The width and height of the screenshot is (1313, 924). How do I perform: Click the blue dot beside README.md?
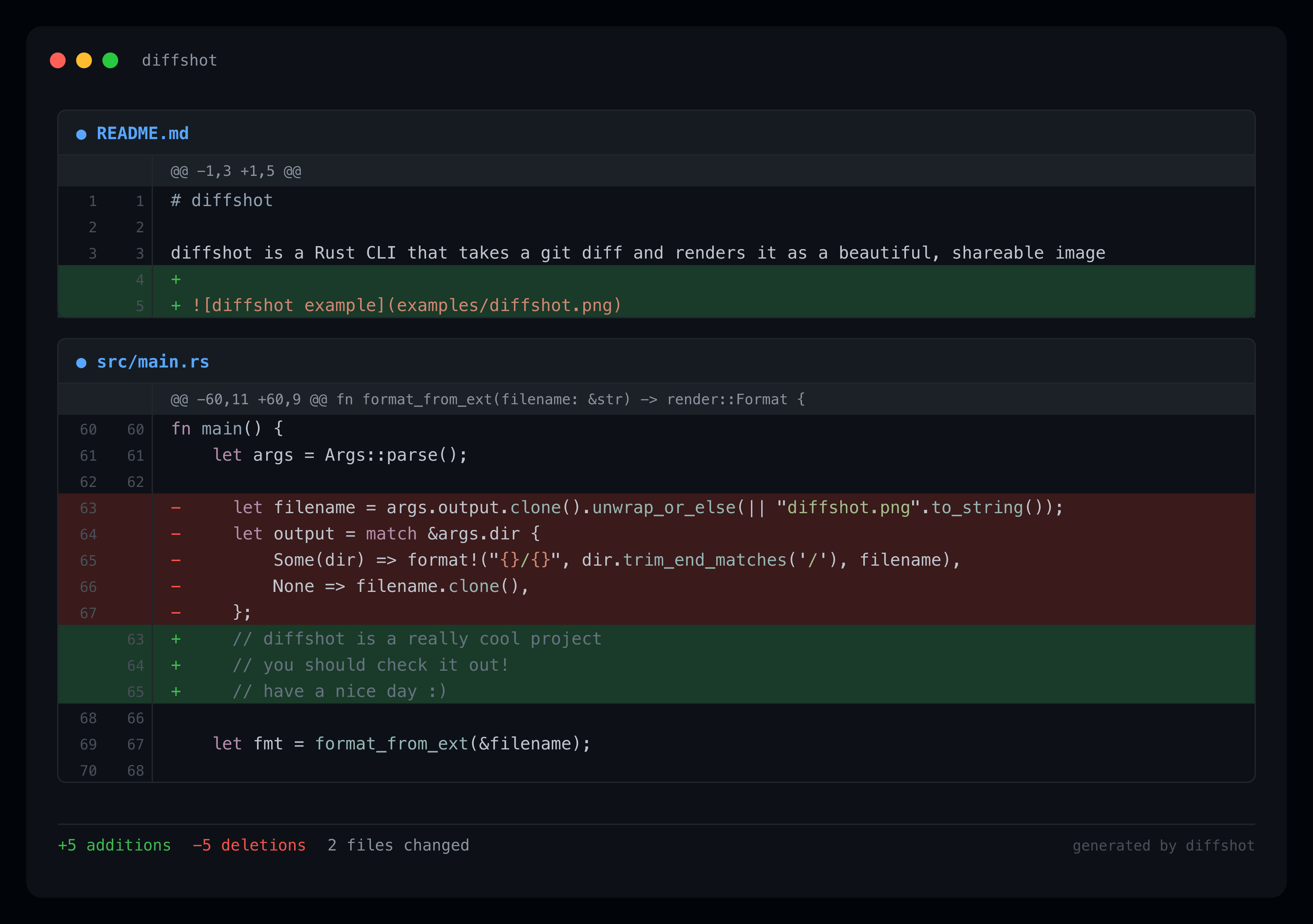(x=81, y=135)
